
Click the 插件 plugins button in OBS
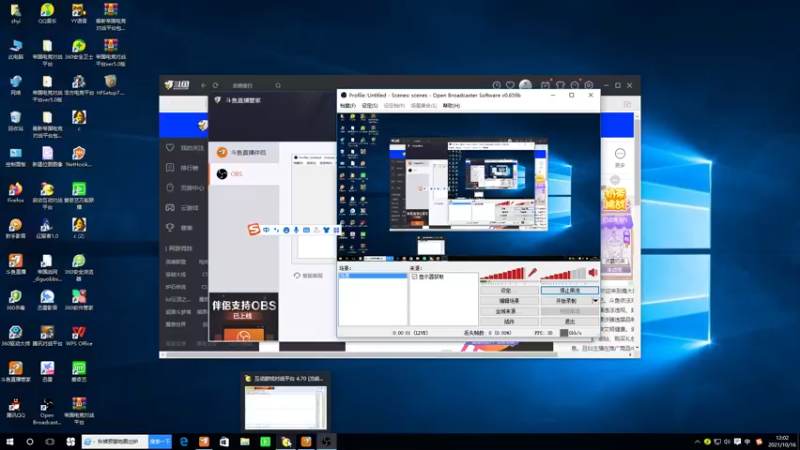(509, 322)
